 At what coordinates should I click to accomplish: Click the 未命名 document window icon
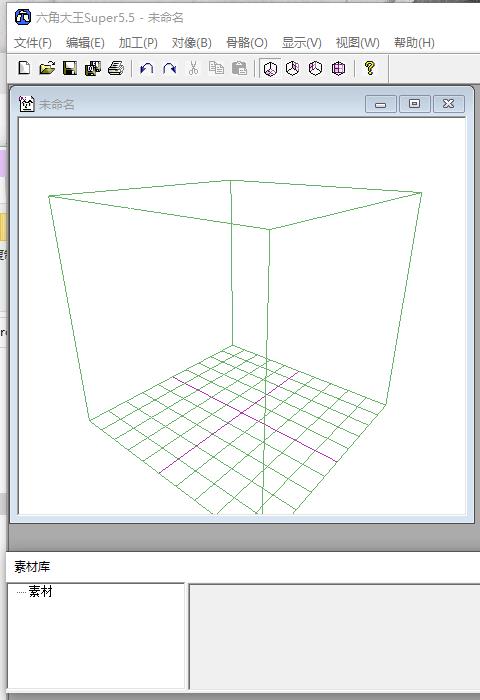(x=27, y=104)
